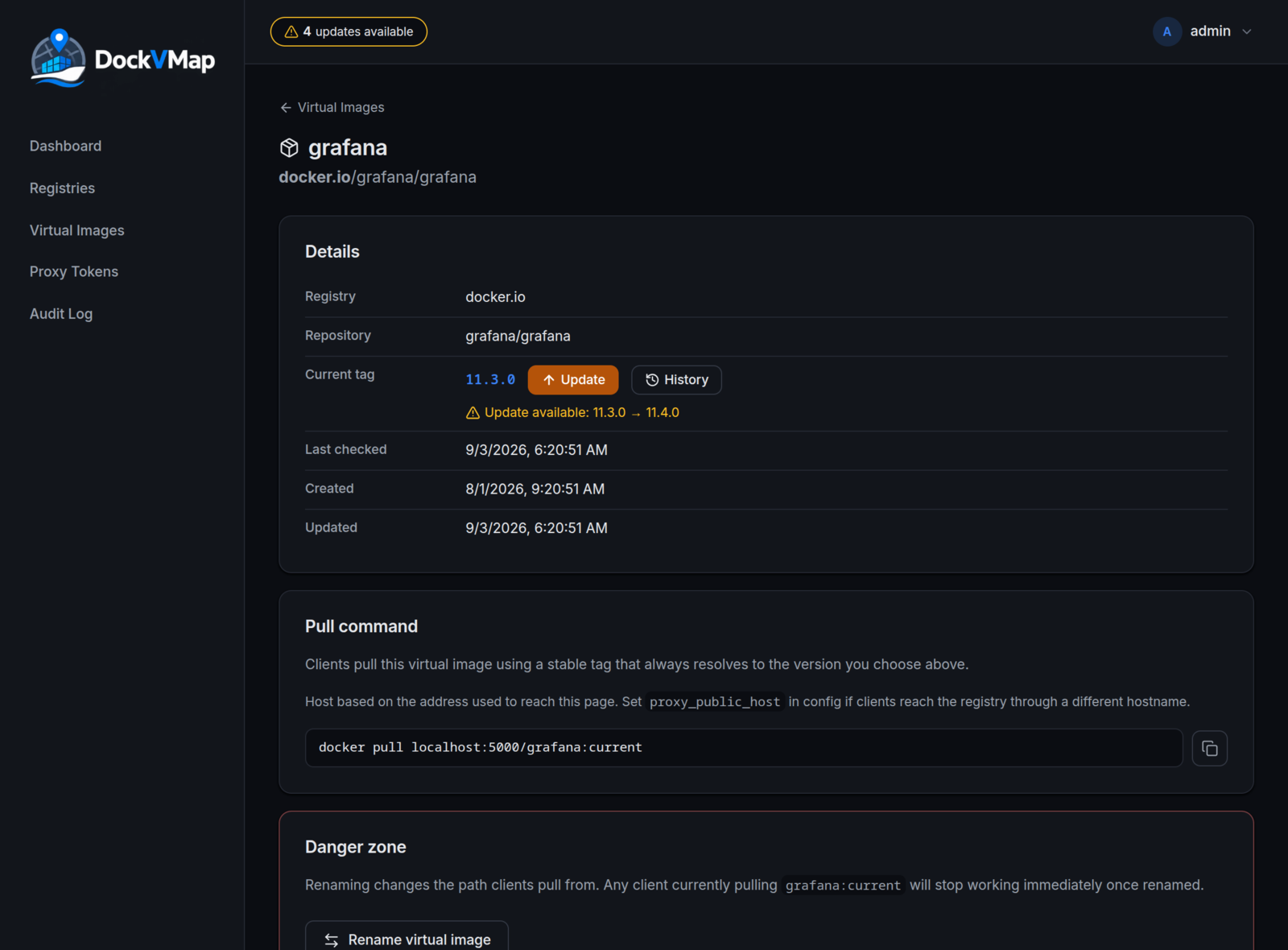The image size is (1288, 950).
Task: Open Dashboard in the sidebar
Action: pos(65,146)
